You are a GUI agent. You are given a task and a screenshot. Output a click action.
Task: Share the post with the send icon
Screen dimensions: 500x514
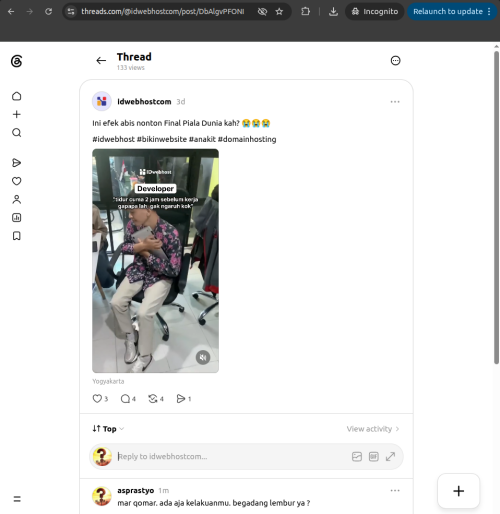pyautogui.click(x=181, y=399)
